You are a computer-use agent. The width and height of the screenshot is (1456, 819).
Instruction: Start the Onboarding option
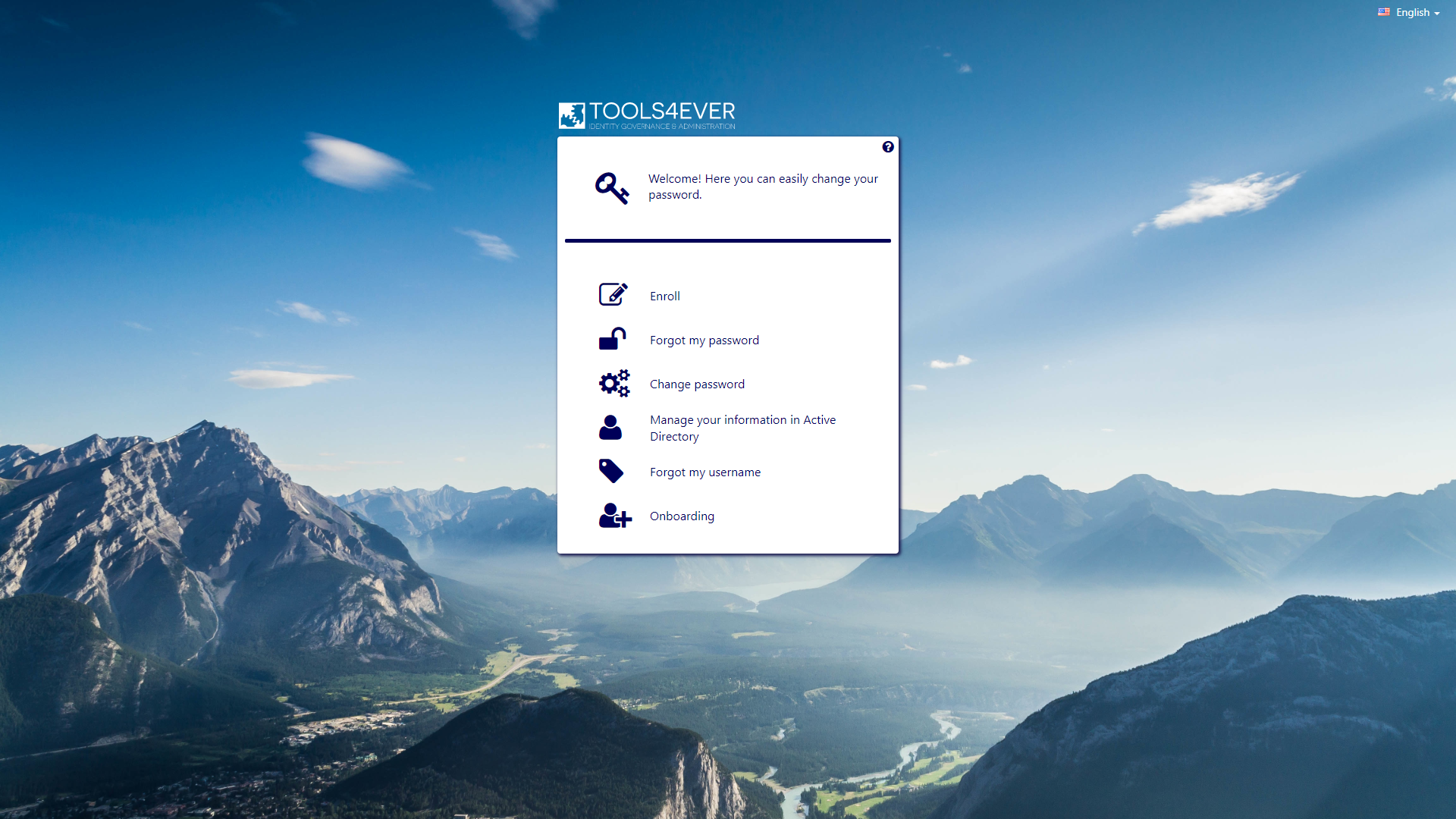point(682,516)
